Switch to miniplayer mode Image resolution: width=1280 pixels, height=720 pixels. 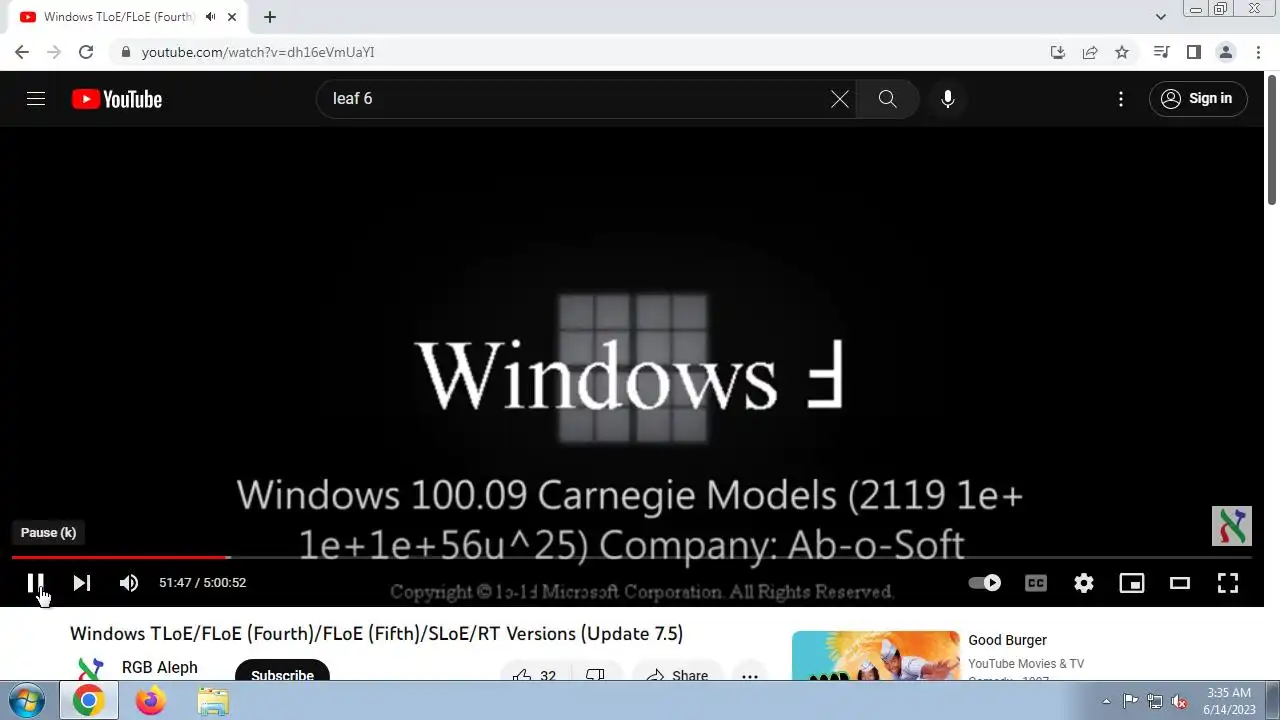(x=1132, y=583)
